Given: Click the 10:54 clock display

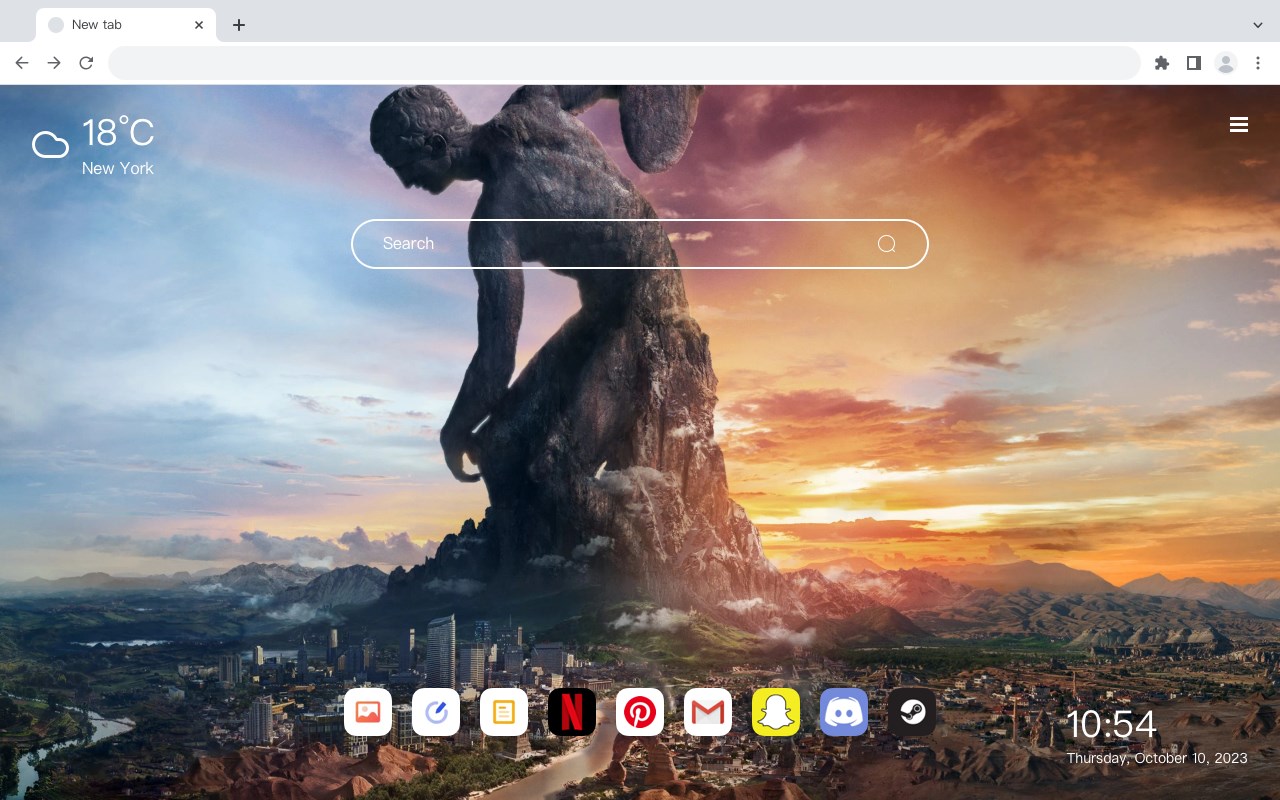Looking at the screenshot, I should pos(1111,724).
